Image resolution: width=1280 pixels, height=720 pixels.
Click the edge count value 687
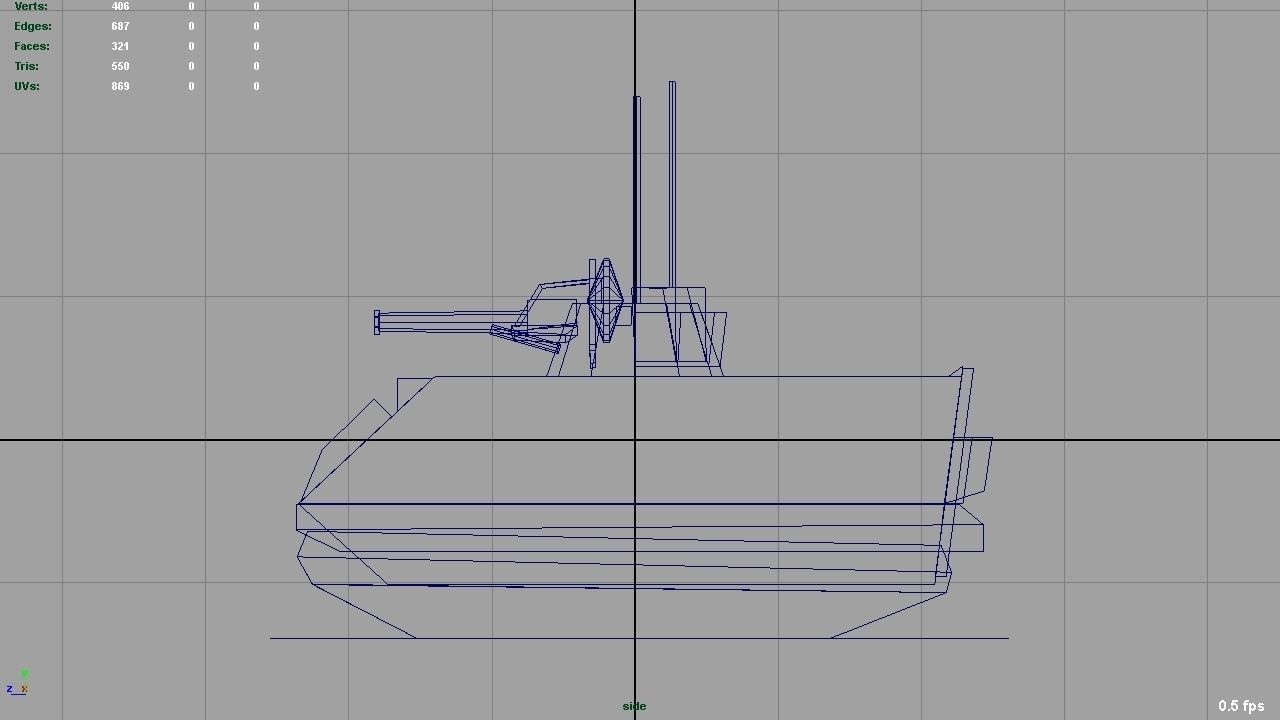pos(120,26)
